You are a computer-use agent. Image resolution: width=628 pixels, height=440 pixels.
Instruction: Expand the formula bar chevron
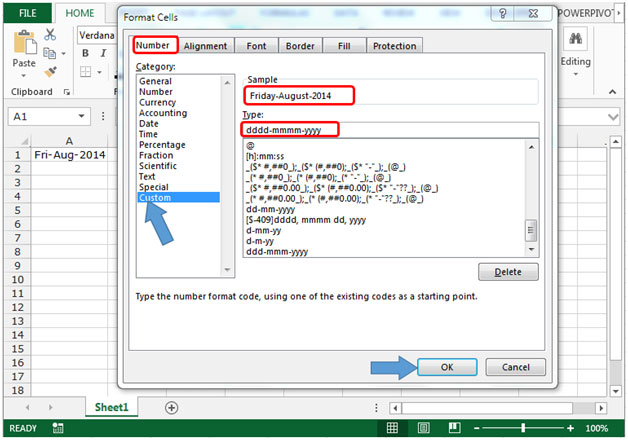click(x=613, y=117)
